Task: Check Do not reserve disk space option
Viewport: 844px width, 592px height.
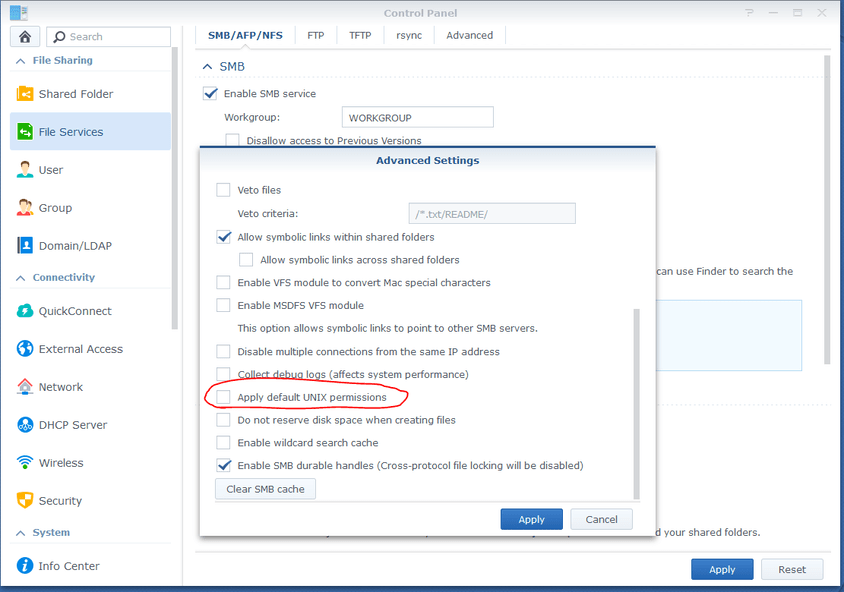Action: pos(223,420)
